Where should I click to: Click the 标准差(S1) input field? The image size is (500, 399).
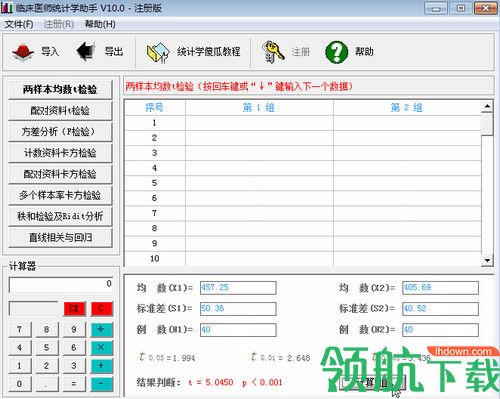pyautogui.click(x=238, y=309)
